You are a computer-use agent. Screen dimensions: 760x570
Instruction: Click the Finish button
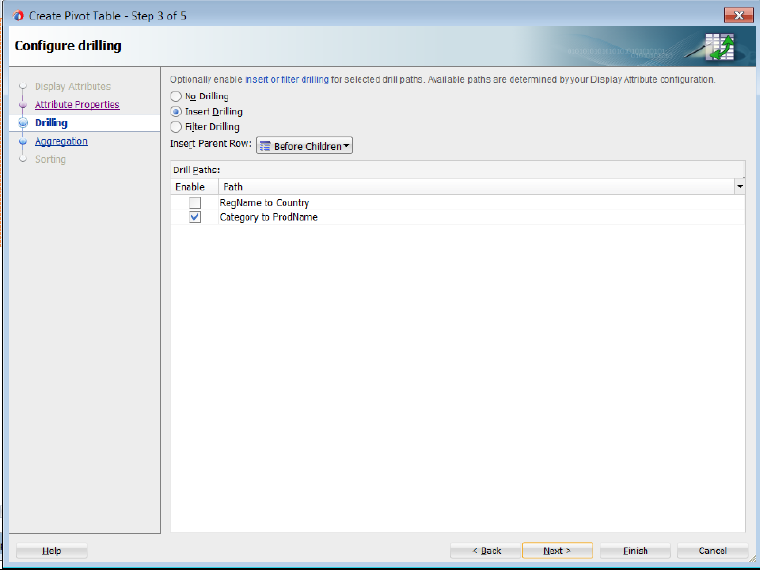(635, 551)
